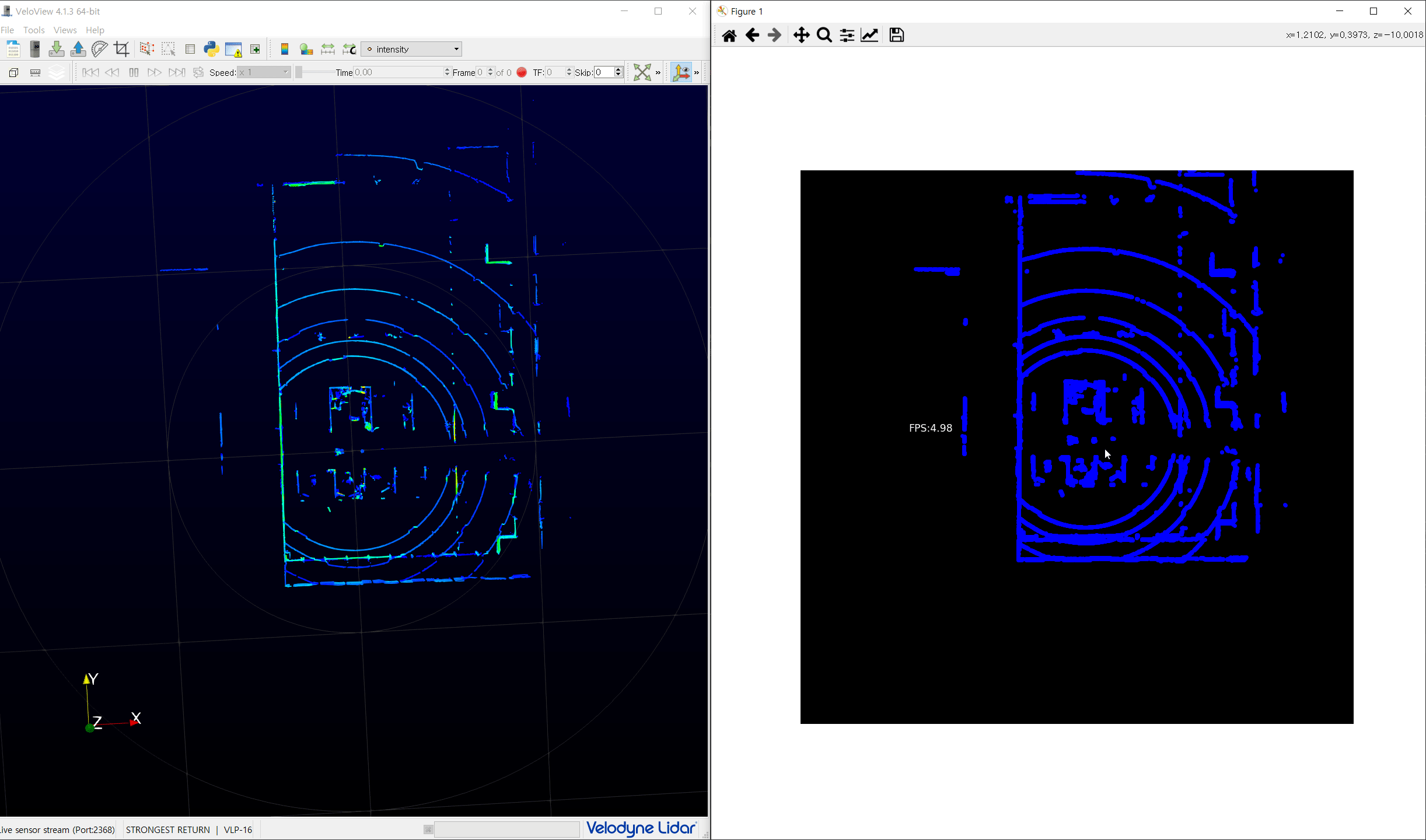Rescale colors to data range

[x=328, y=49]
